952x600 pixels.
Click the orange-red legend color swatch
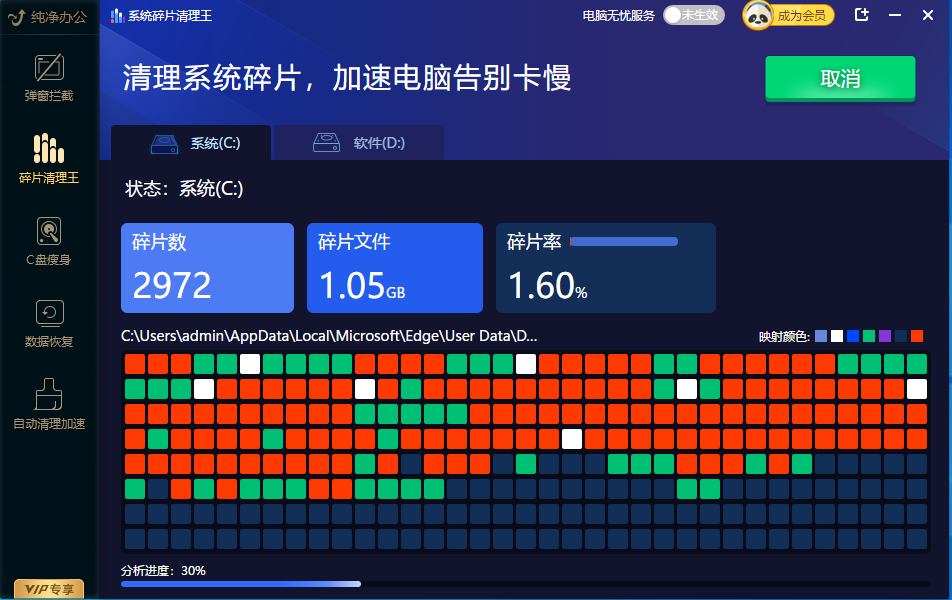(x=917, y=336)
